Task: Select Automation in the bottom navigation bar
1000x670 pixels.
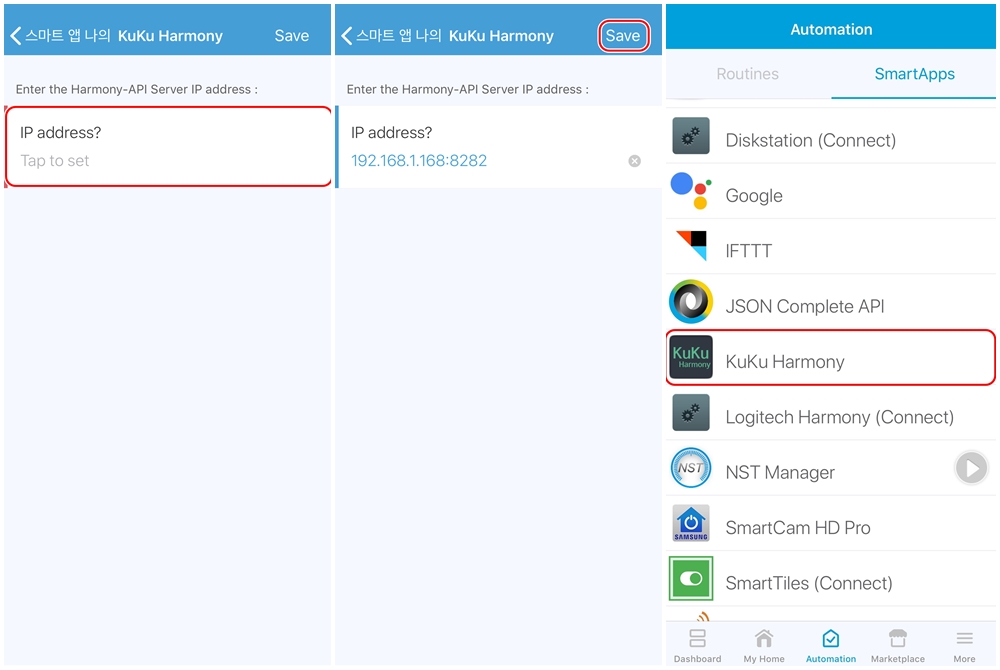Action: (830, 646)
